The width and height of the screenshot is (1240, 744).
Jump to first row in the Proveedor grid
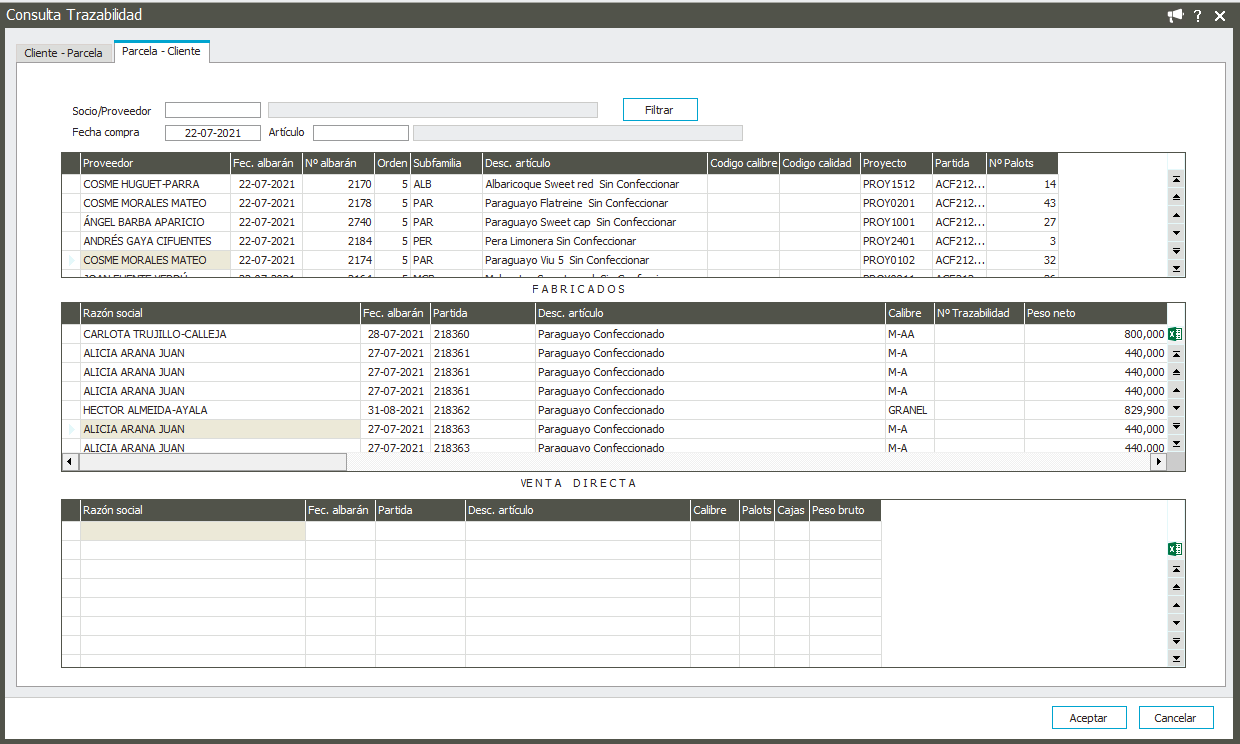coord(1176,178)
